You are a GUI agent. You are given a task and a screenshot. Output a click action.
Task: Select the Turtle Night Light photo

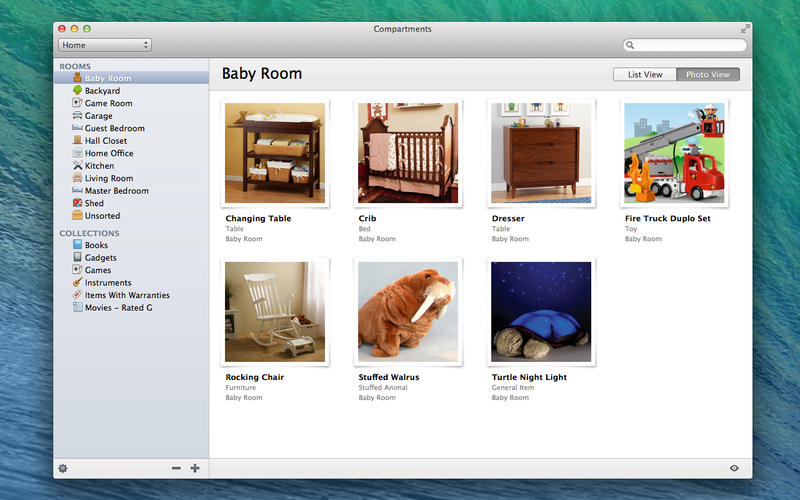[541, 312]
